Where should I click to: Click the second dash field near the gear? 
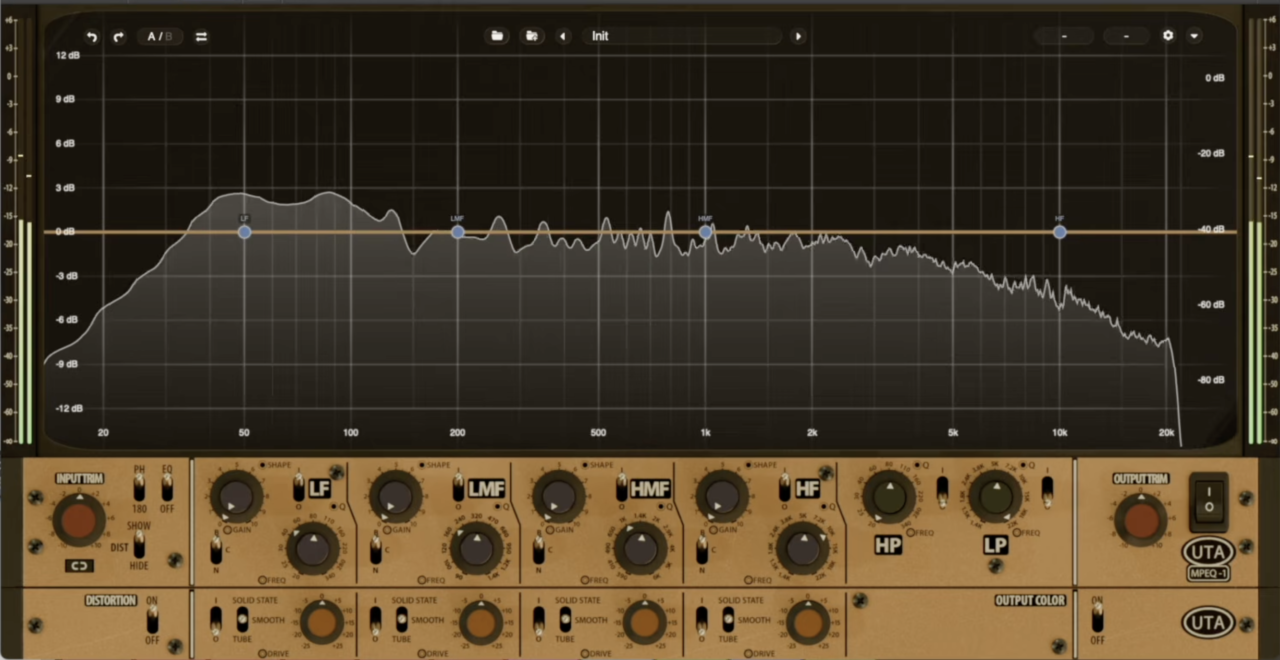pyautogui.click(x=1127, y=36)
